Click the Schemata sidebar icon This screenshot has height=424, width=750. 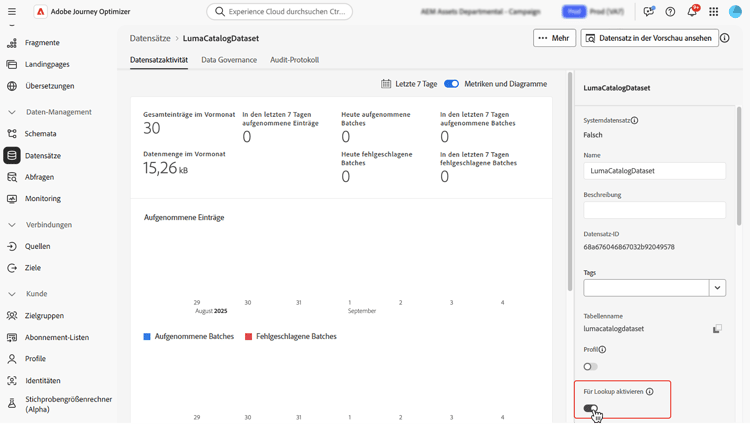(12, 134)
